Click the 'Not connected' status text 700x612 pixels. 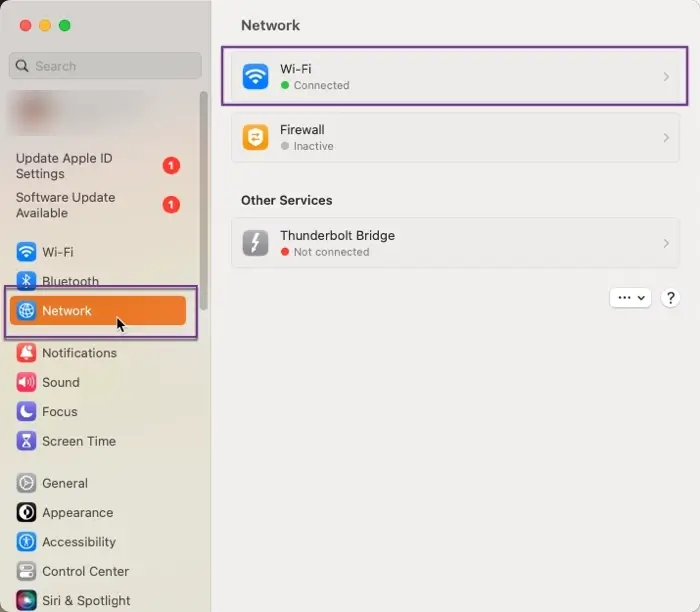pos(331,252)
